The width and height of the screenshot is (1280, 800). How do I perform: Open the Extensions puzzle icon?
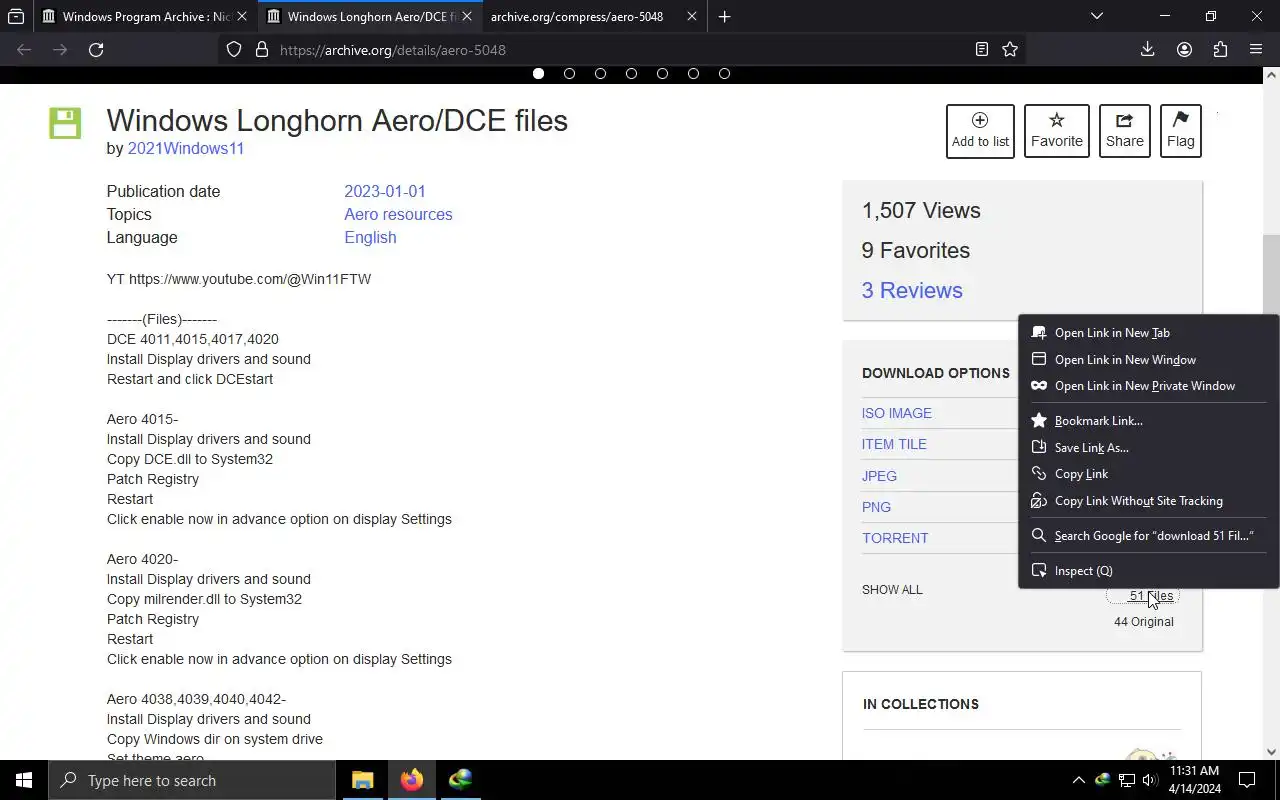click(x=1220, y=49)
